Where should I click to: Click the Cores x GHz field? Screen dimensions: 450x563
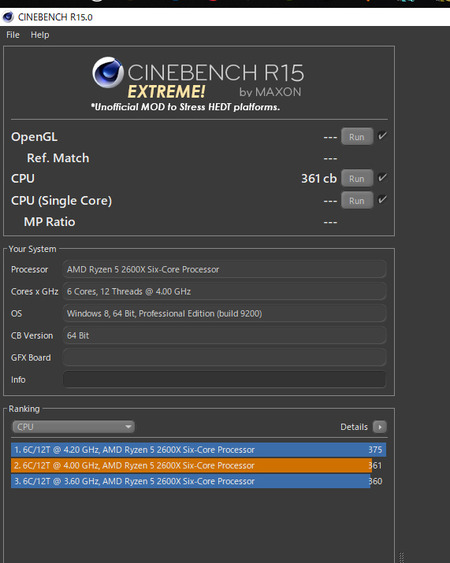pyautogui.click(x=224, y=291)
